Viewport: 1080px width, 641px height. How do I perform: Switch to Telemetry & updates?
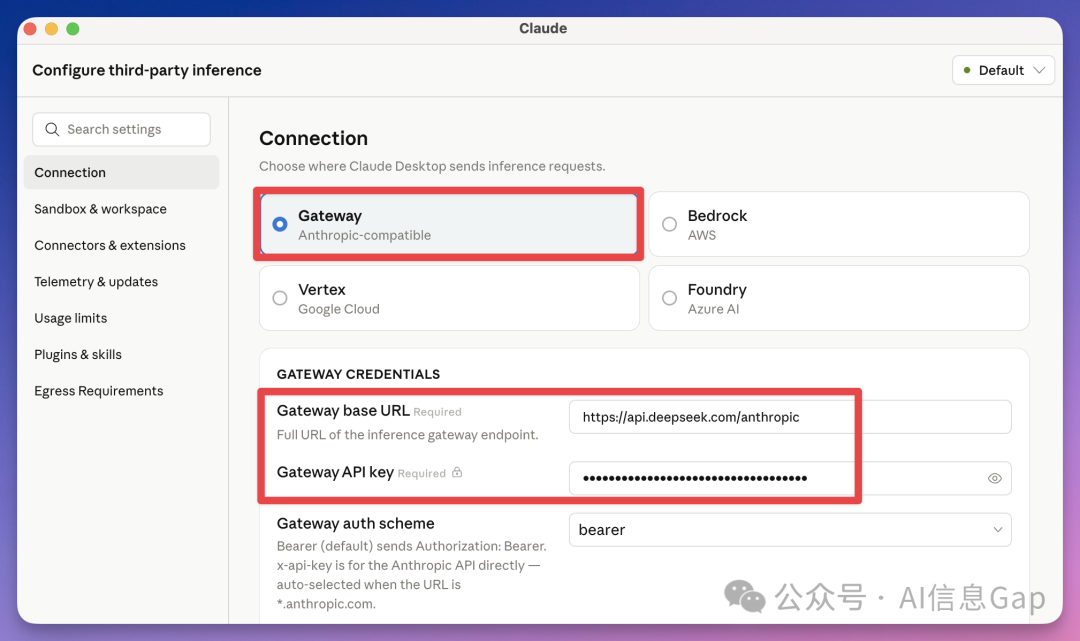click(96, 282)
